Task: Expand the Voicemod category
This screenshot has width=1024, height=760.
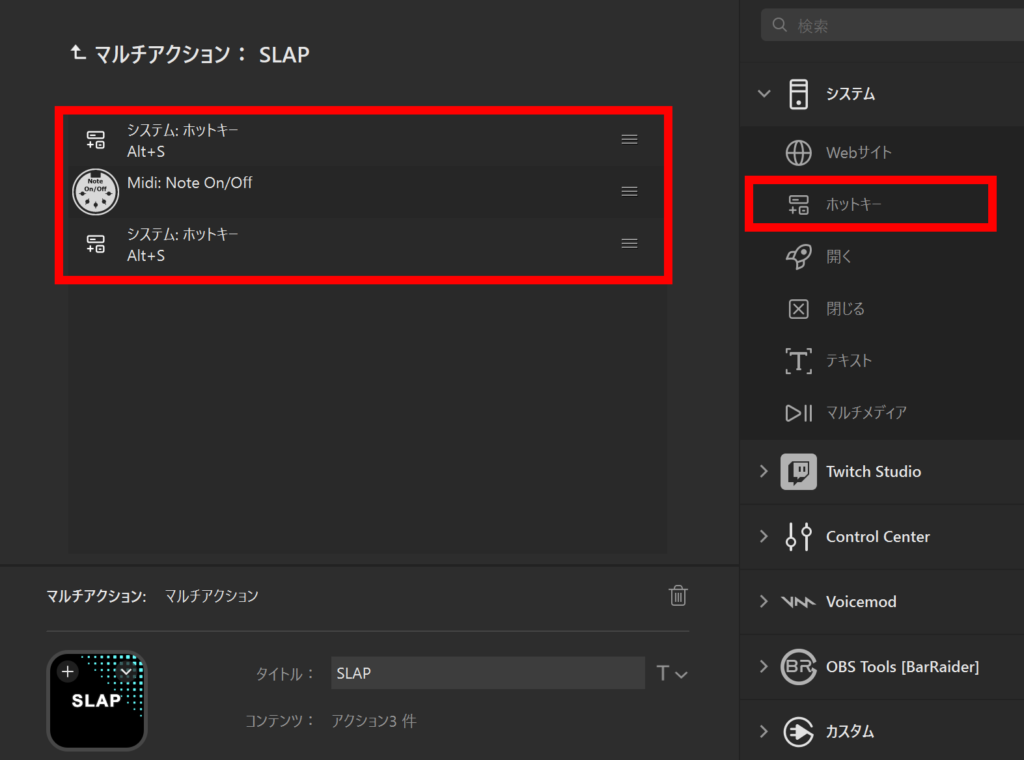Action: coord(765,601)
